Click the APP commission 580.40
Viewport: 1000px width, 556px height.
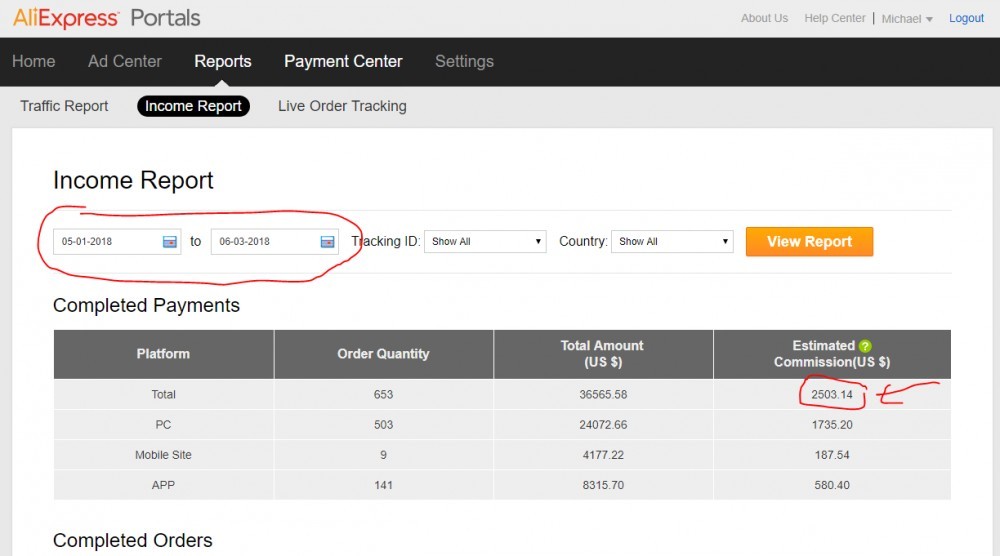(832, 485)
